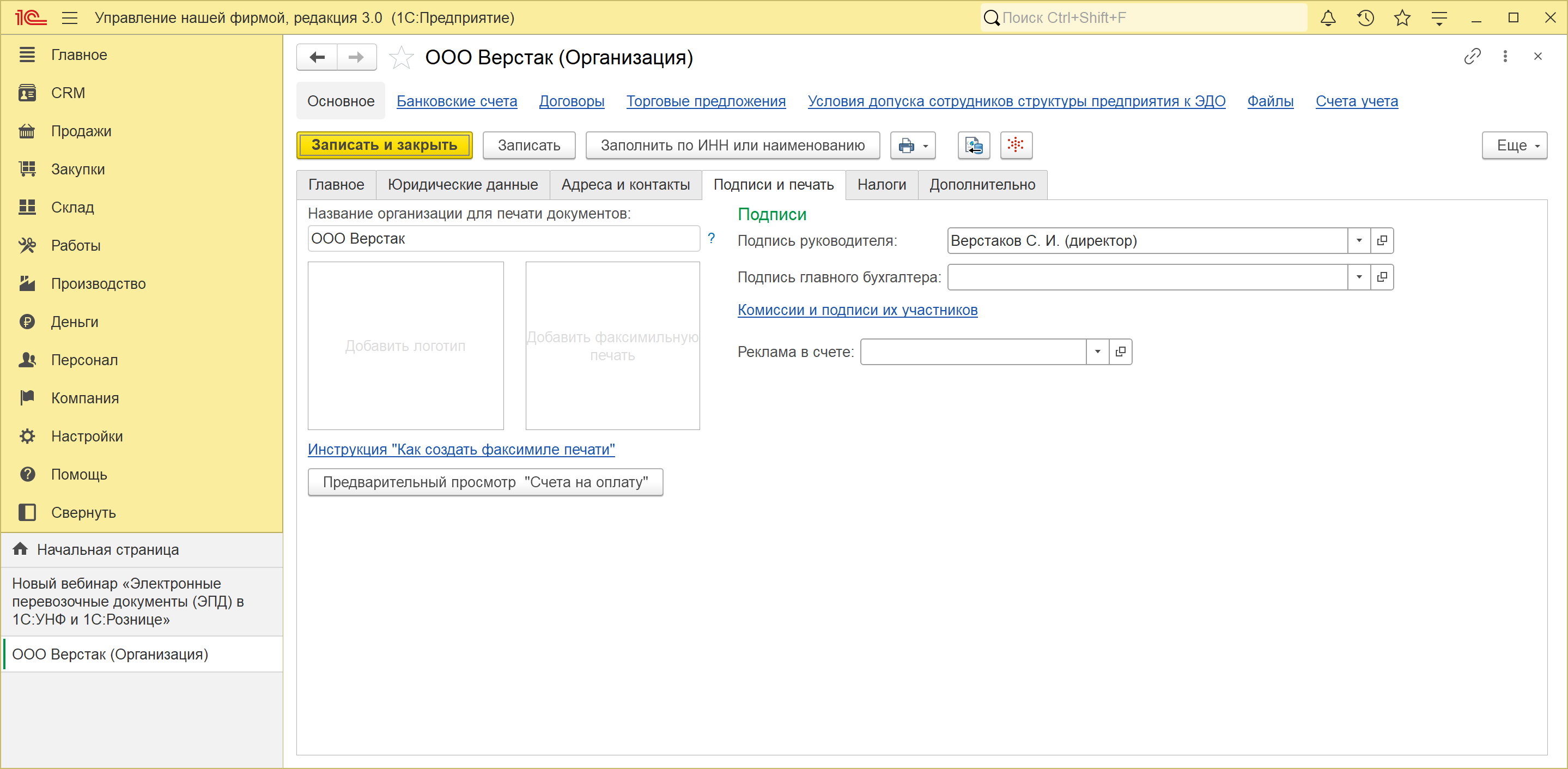1568x769 pixels.
Task: Open Счета учета link
Action: tap(1357, 102)
